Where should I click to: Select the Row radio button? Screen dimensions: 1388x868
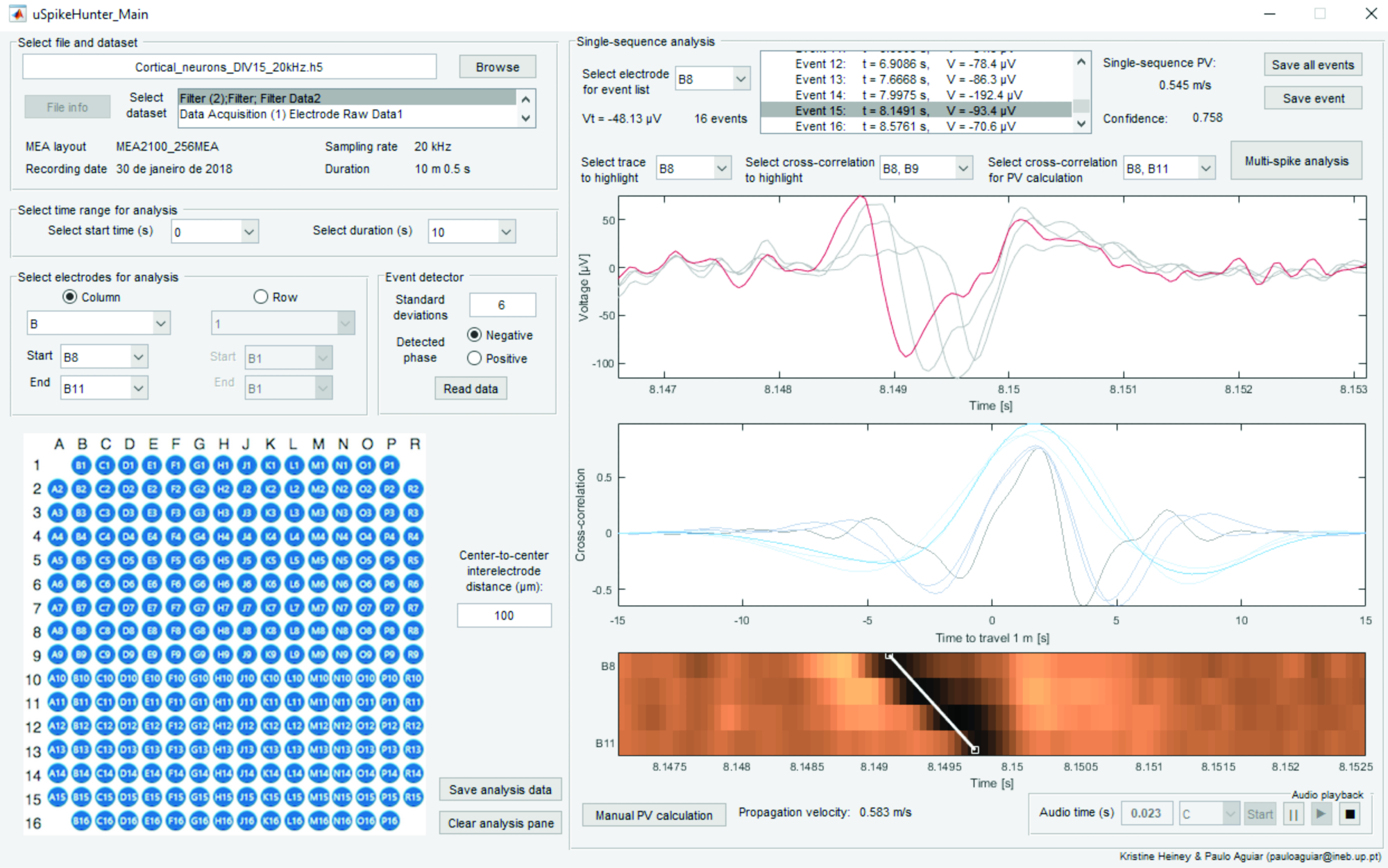pyautogui.click(x=261, y=297)
